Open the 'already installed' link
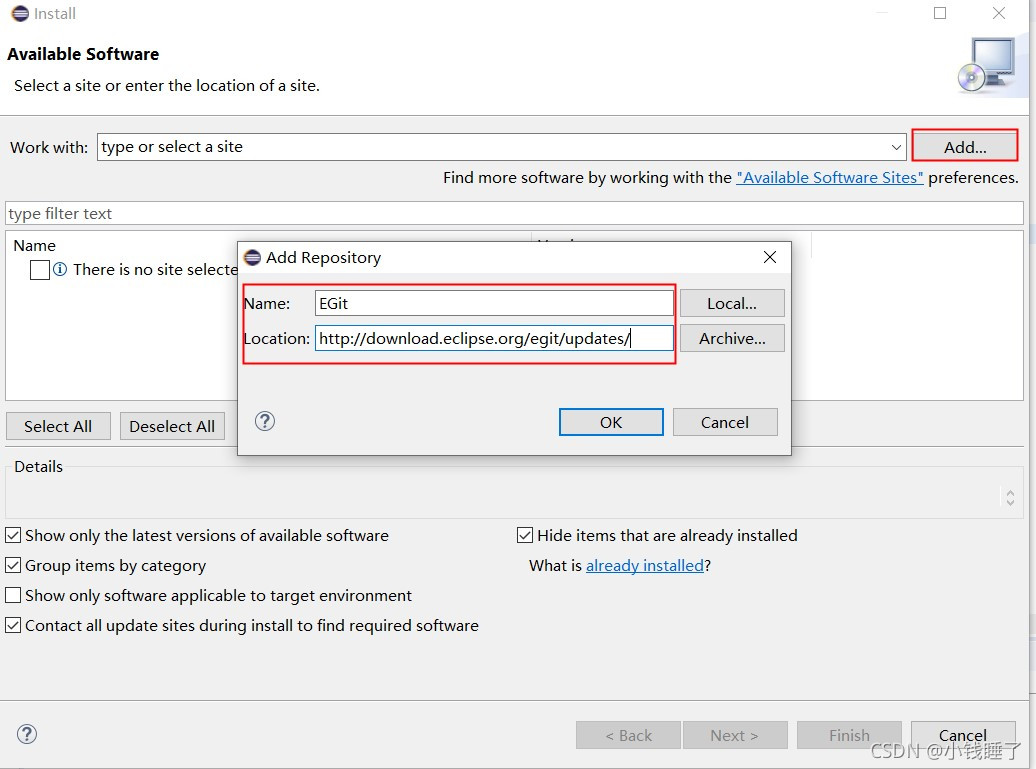The width and height of the screenshot is (1036, 769). 645,566
